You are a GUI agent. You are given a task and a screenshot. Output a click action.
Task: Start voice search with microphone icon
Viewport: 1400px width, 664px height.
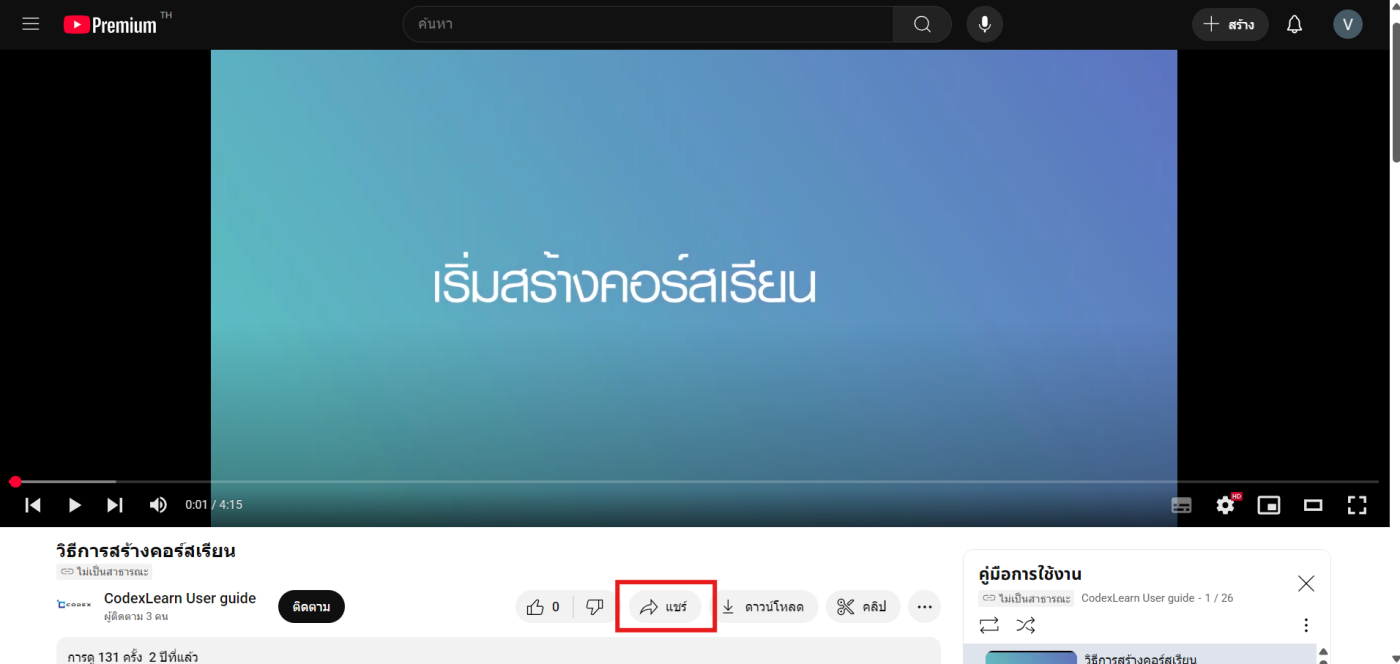(x=984, y=25)
